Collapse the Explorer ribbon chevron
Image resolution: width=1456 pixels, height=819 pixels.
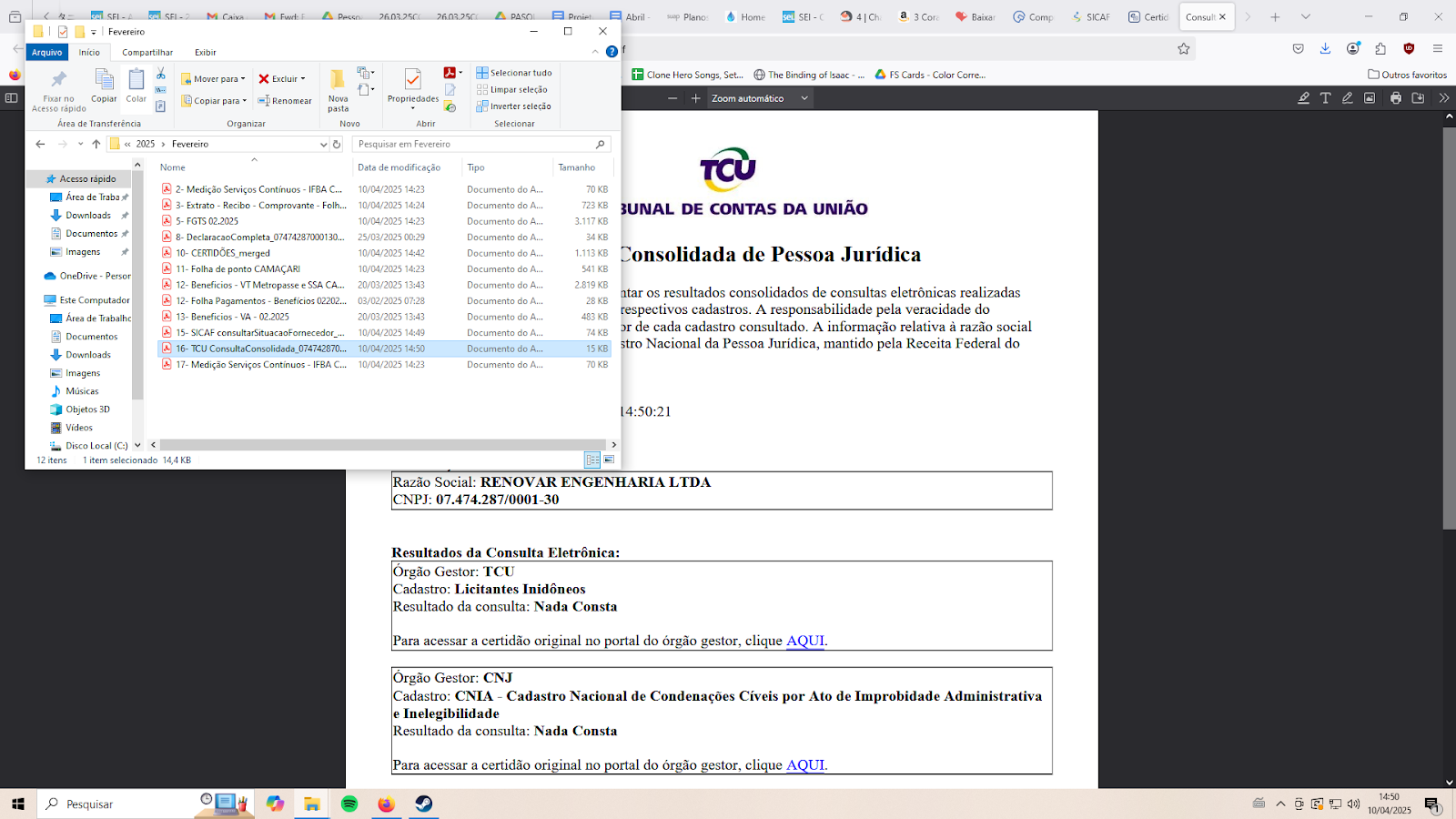tap(596, 52)
